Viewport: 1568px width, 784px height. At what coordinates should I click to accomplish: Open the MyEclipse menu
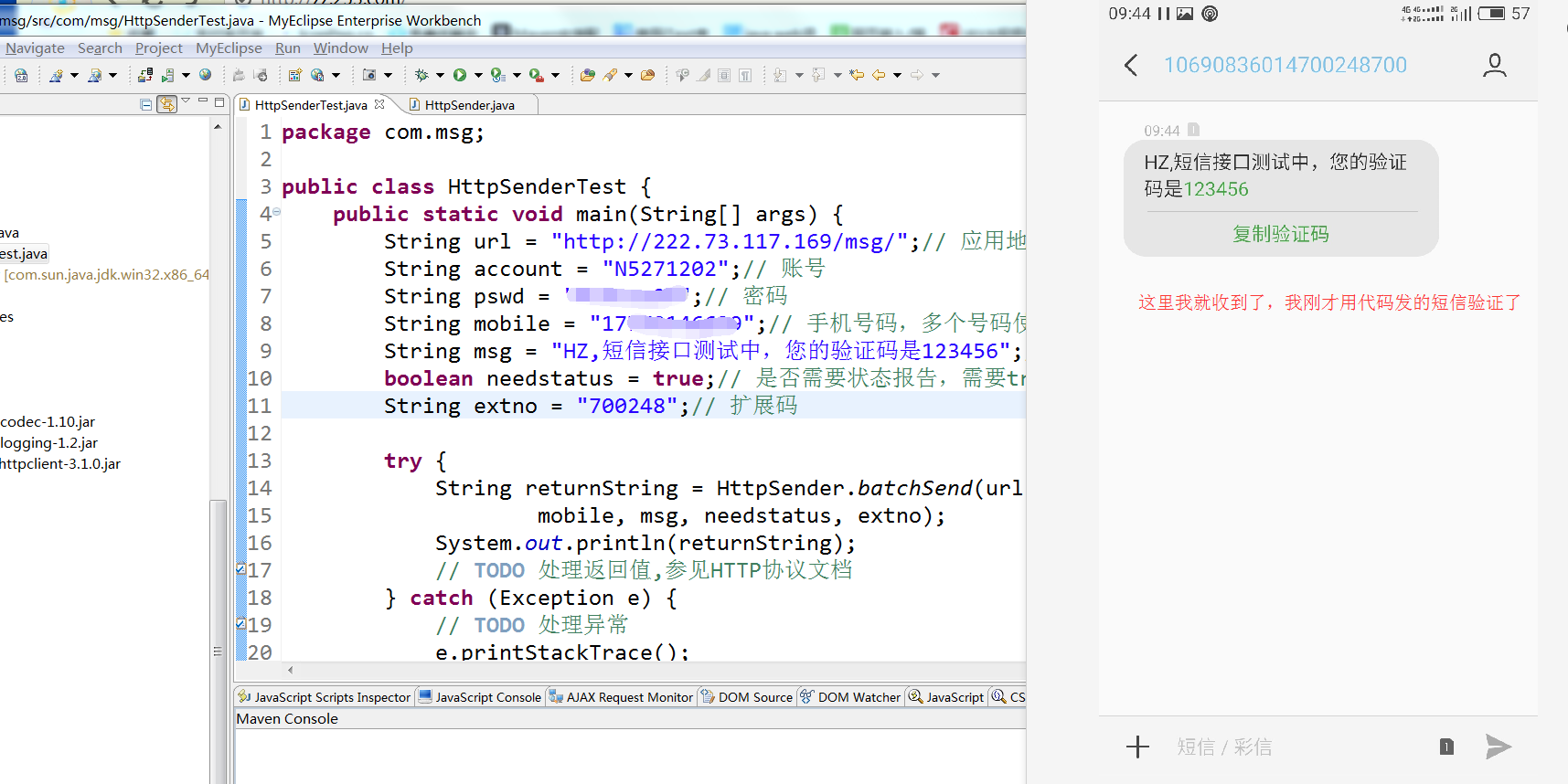pos(229,48)
